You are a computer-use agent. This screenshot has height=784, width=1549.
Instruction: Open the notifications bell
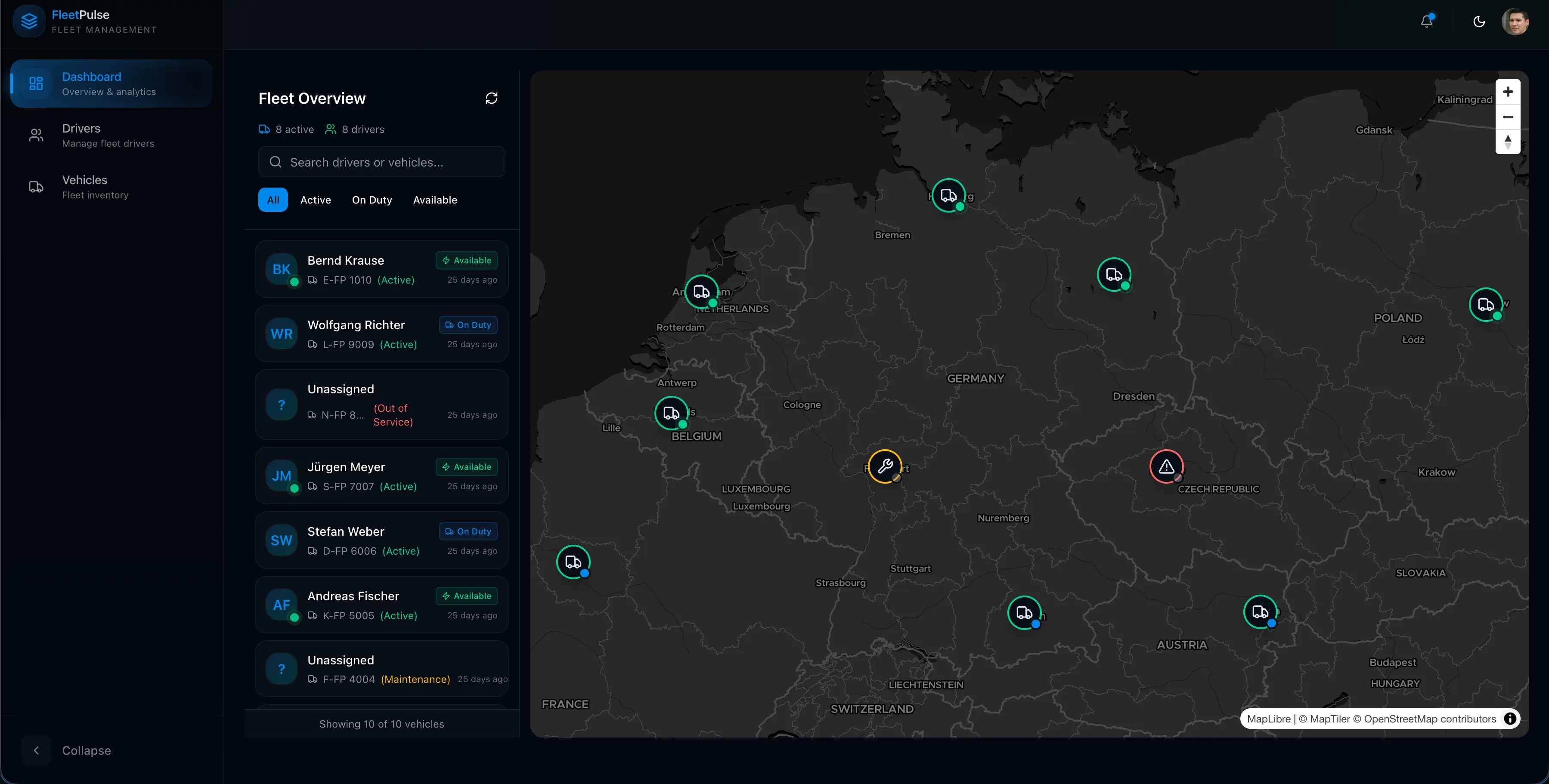coord(1426,21)
